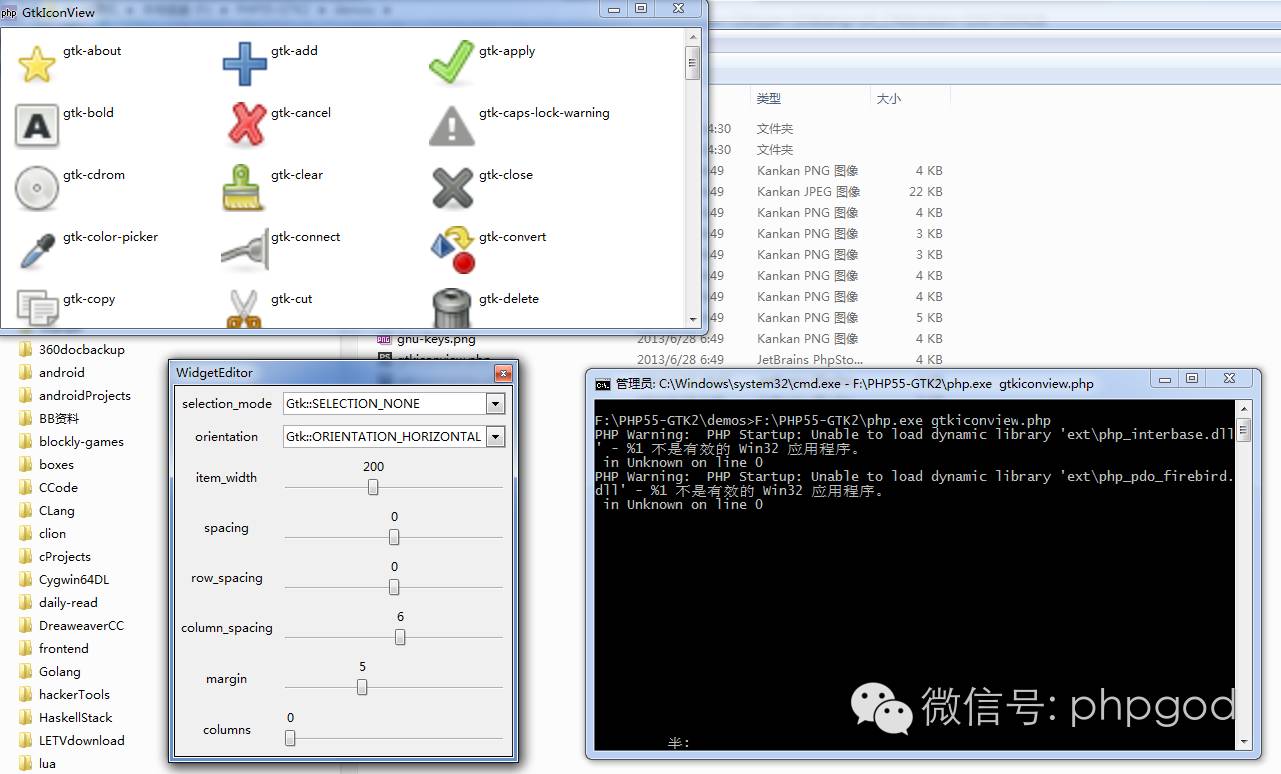The height and width of the screenshot is (774, 1281).
Task: Click the 类型 column header in Explorer
Action: tap(769, 99)
